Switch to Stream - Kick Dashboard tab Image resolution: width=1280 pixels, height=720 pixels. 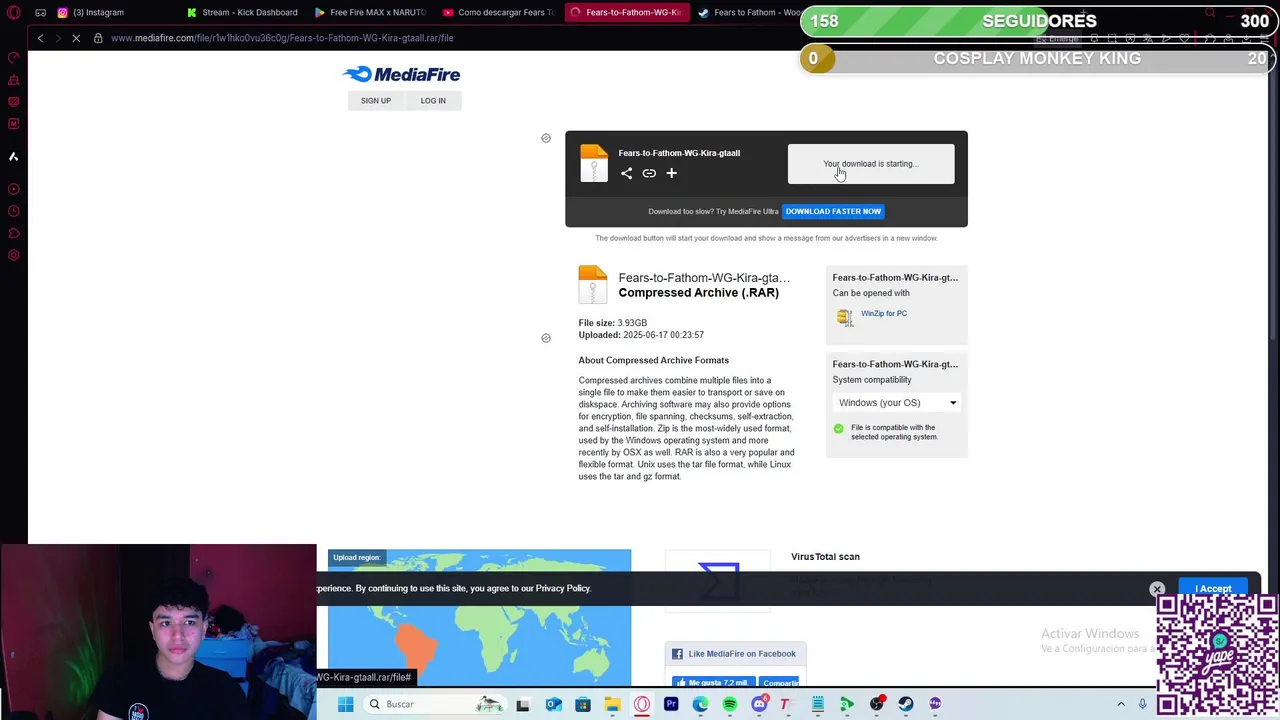tap(242, 12)
